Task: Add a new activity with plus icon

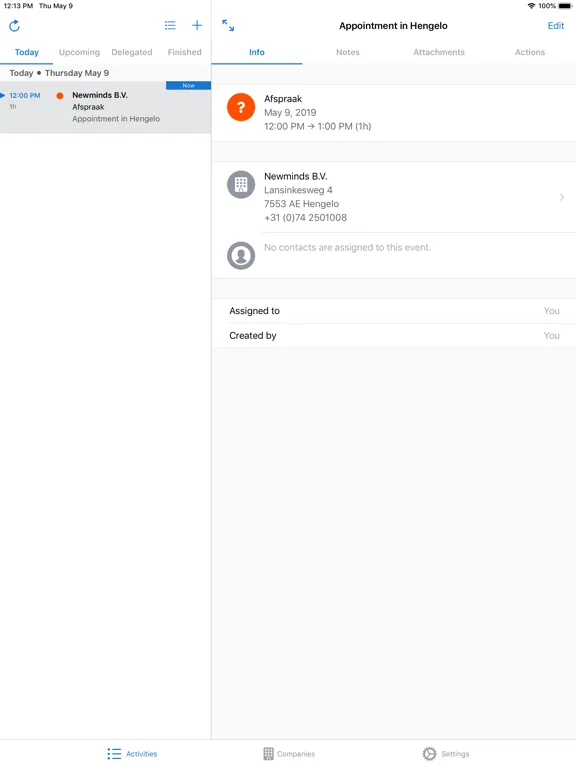Action: tap(197, 25)
